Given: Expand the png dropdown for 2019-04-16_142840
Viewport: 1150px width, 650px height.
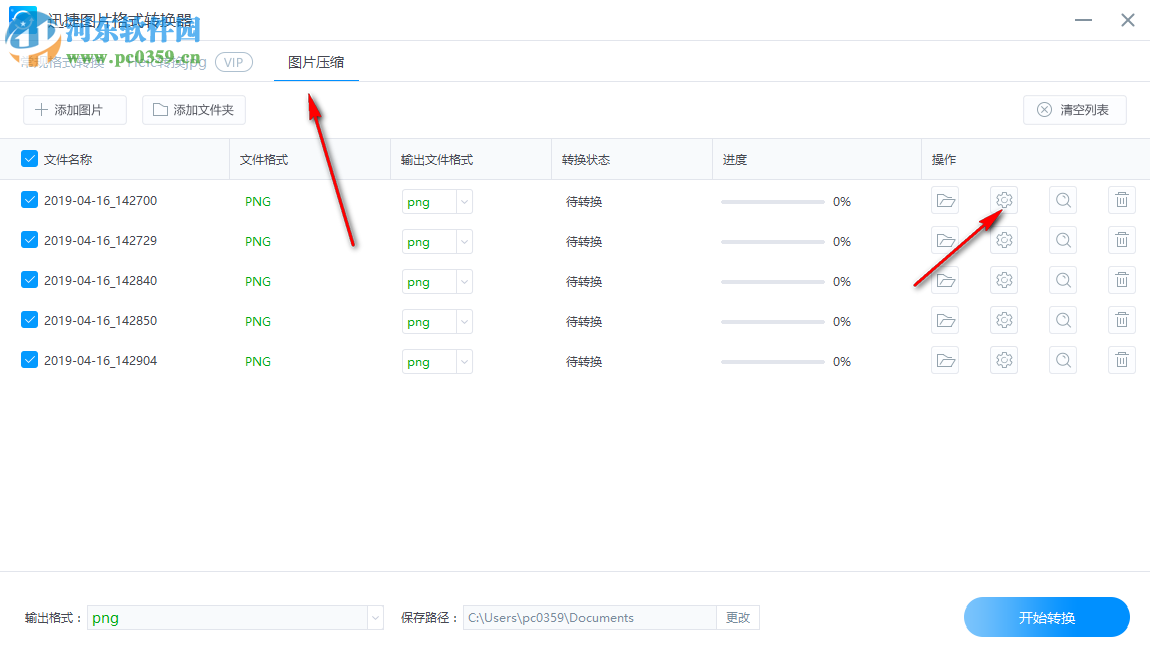Looking at the screenshot, I should 462,281.
